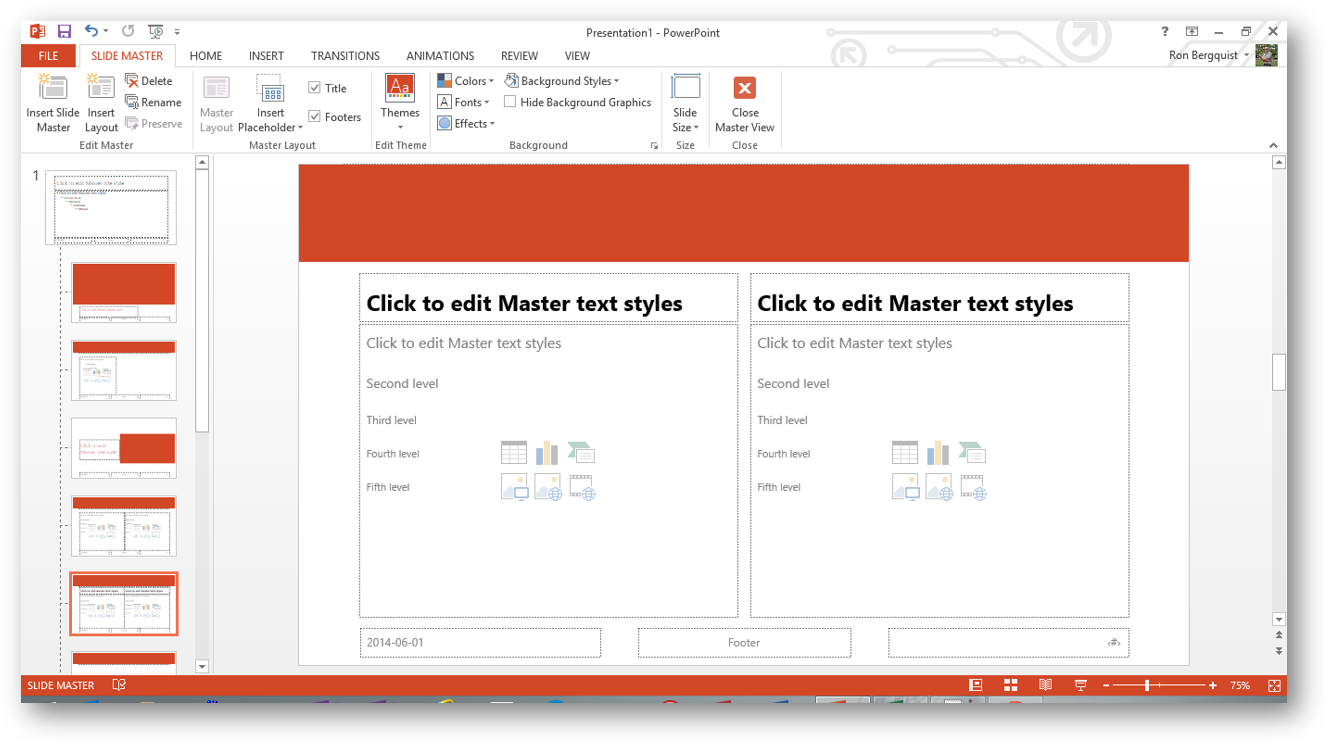
Task: Insert Video icon in right content placeholder
Action: click(972, 487)
